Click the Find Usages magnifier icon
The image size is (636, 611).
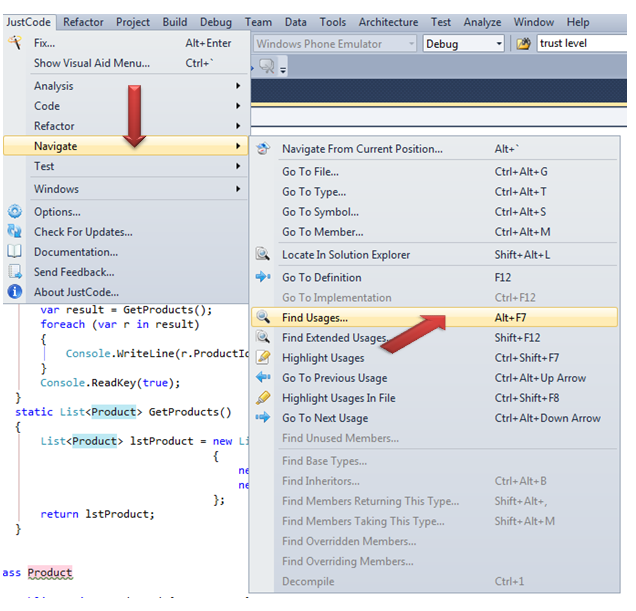point(263,318)
